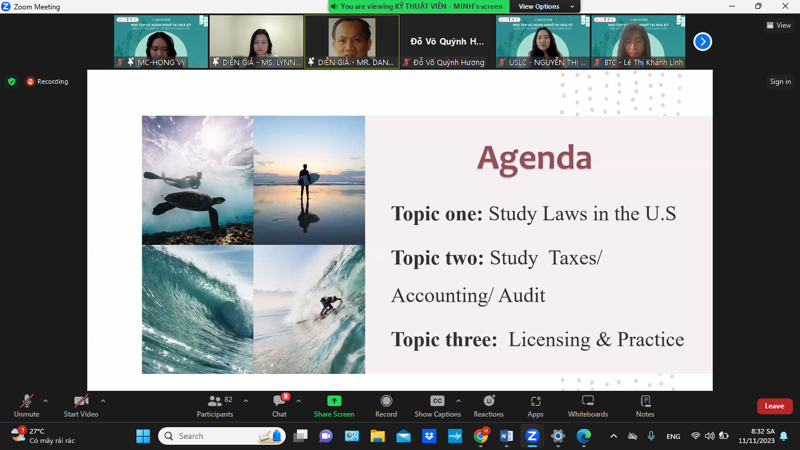The image size is (800, 450).
Task: Open the Participants panel
Action: click(215, 404)
